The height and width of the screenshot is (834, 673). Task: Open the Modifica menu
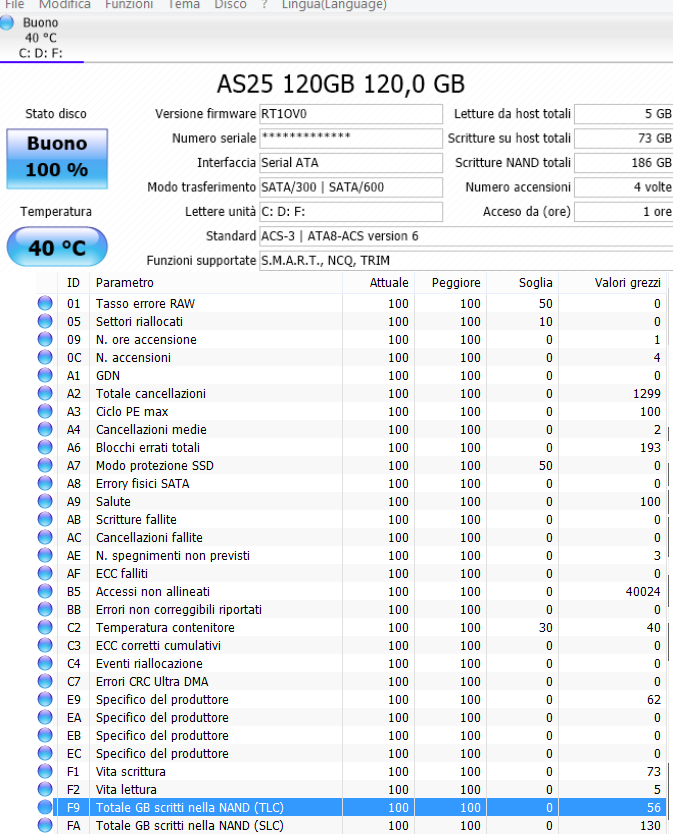65,4
